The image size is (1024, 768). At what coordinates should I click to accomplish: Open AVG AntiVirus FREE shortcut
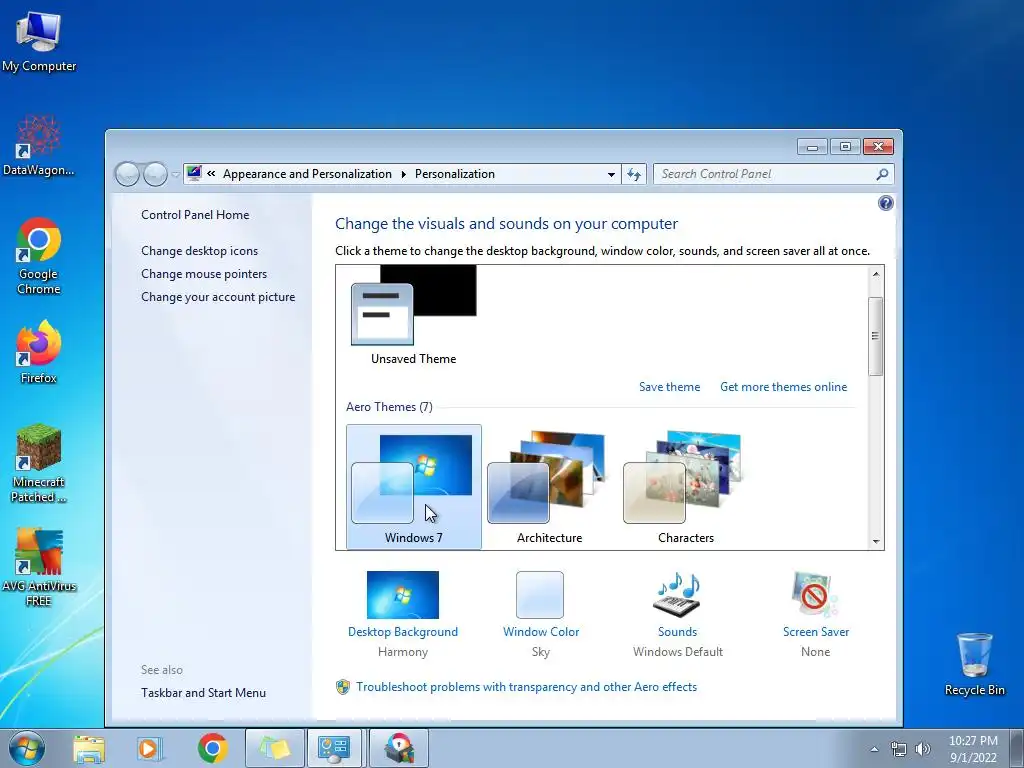click(39, 567)
